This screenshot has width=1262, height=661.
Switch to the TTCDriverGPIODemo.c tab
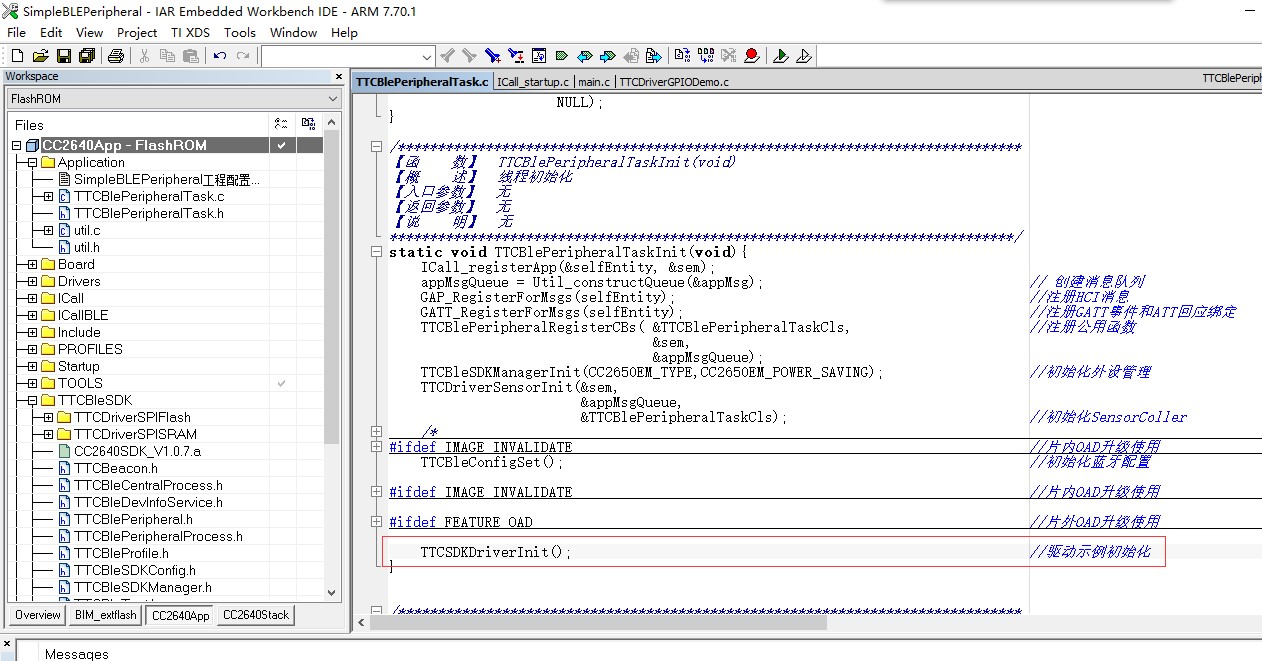[x=675, y=82]
